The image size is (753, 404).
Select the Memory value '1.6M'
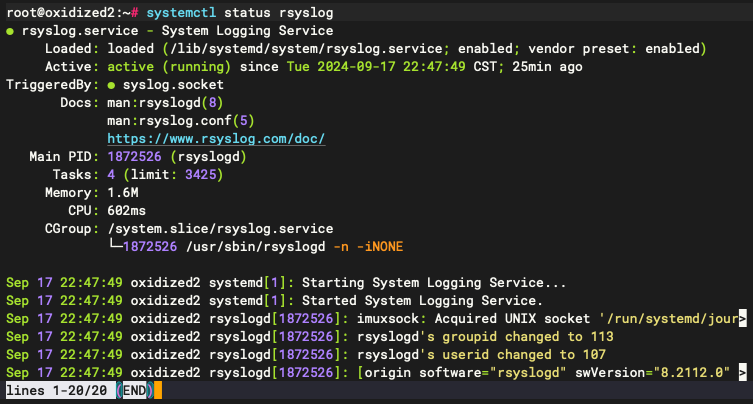pyautogui.click(x=123, y=193)
